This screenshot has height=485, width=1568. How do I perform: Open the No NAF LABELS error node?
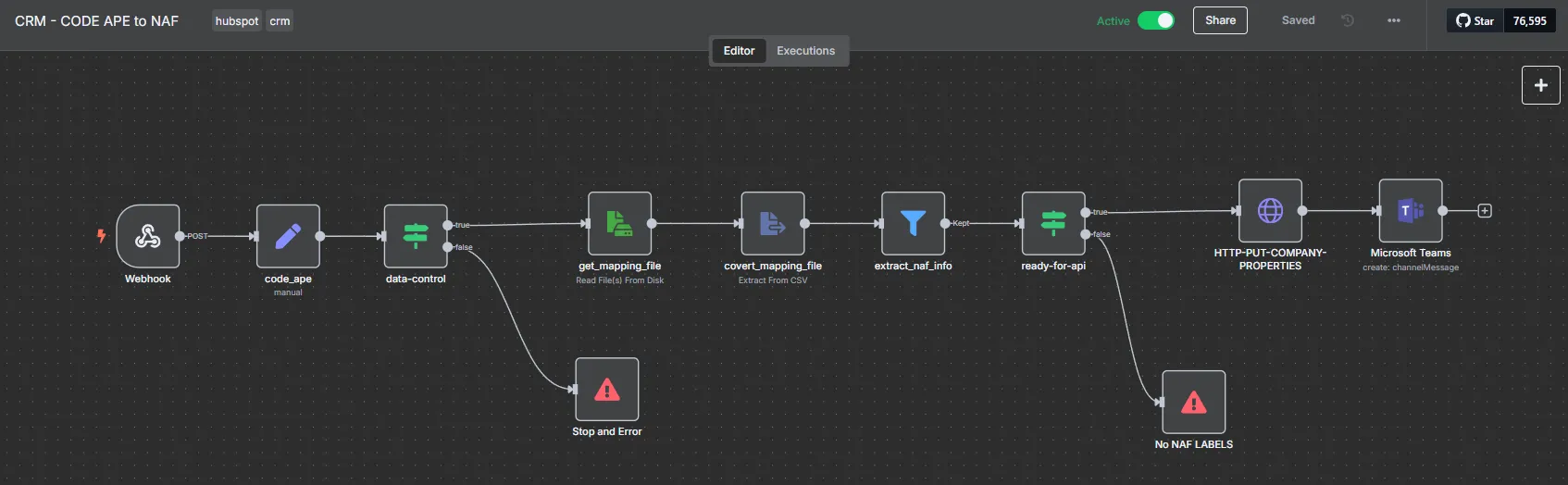(x=1194, y=402)
